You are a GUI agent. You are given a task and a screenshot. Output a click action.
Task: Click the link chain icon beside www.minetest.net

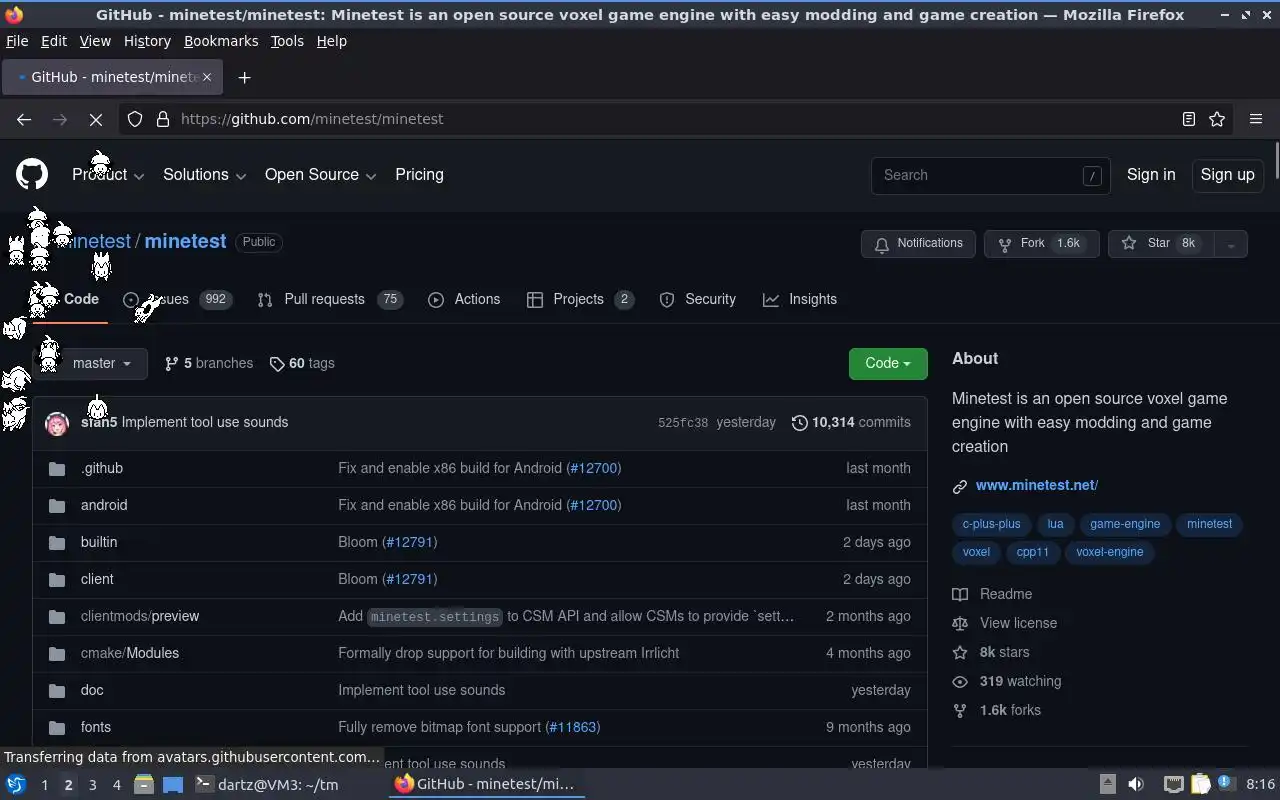pyautogui.click(x=960, y=486)
